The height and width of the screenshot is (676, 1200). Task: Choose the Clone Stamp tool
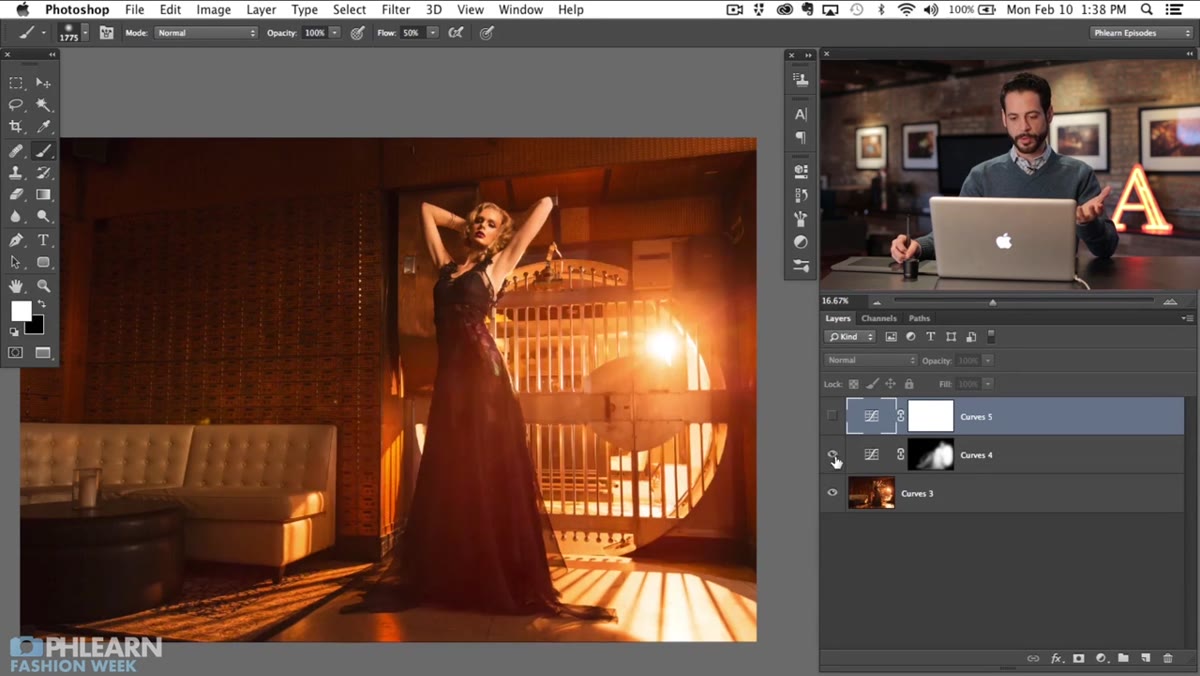click(16, 173)
